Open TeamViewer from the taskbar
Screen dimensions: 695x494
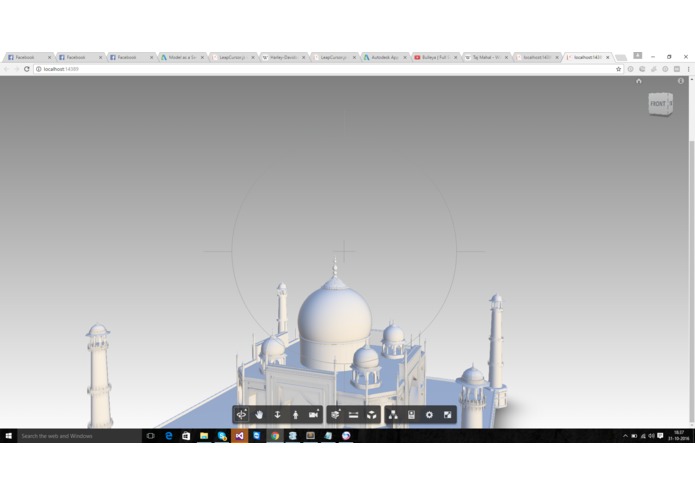(x=257, y=436)
